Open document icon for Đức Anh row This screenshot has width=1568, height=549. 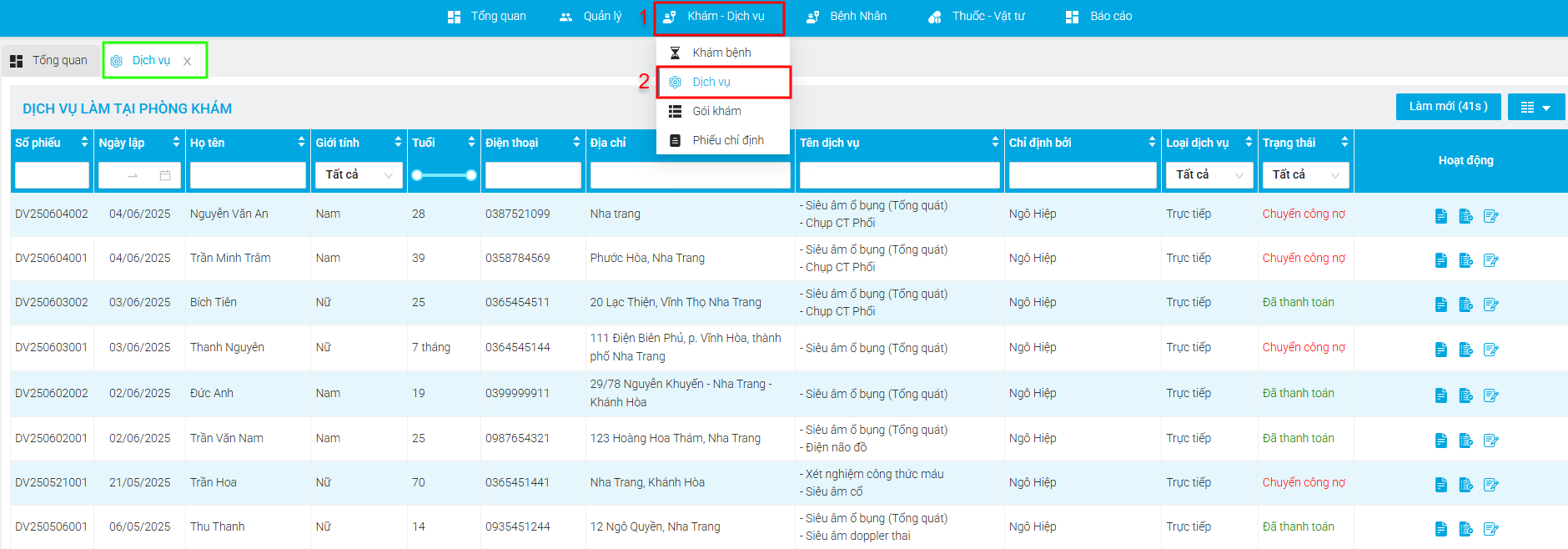pos(1440,395)
